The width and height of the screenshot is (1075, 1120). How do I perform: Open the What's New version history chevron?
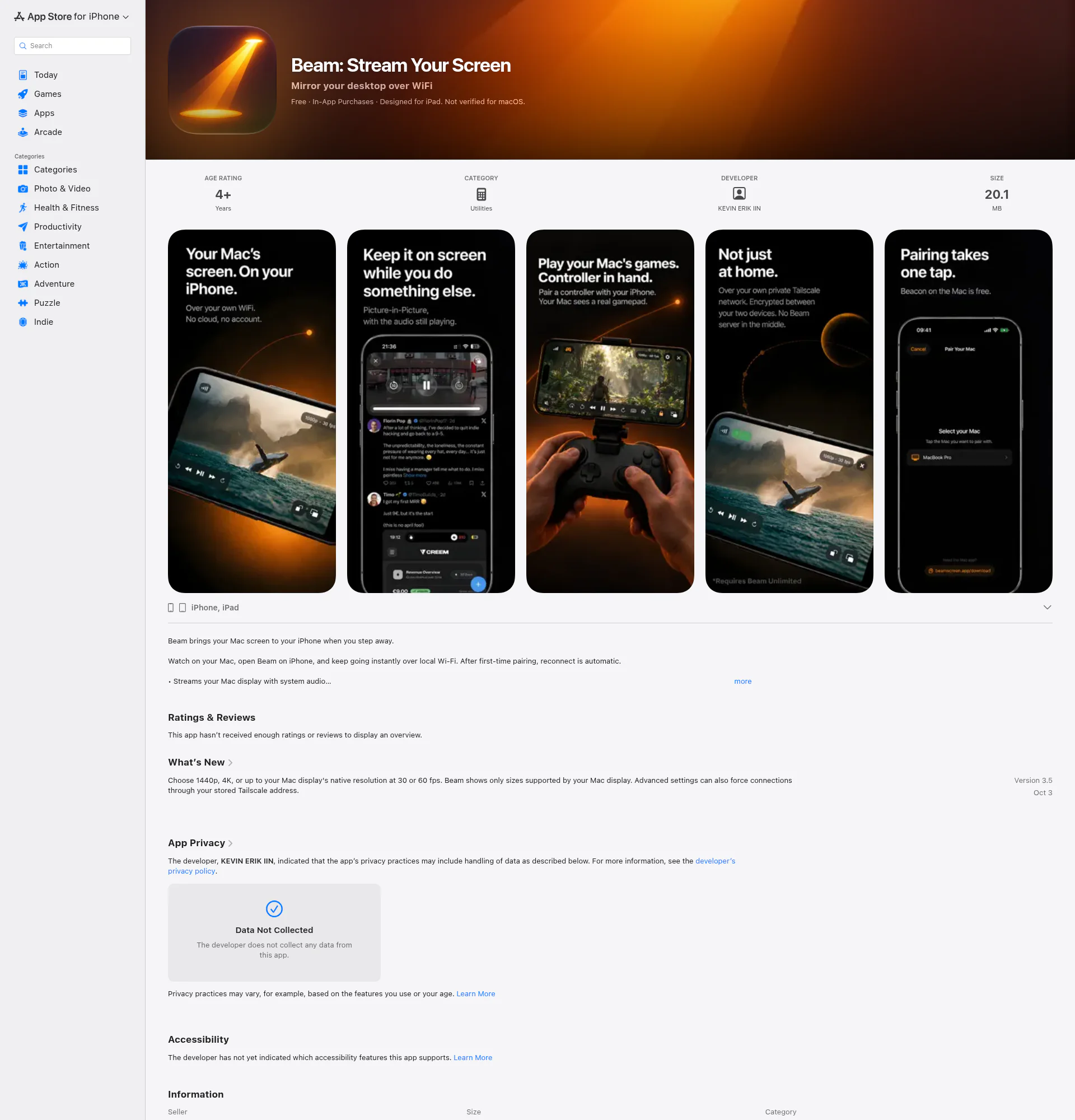click(x=230, y=763)
